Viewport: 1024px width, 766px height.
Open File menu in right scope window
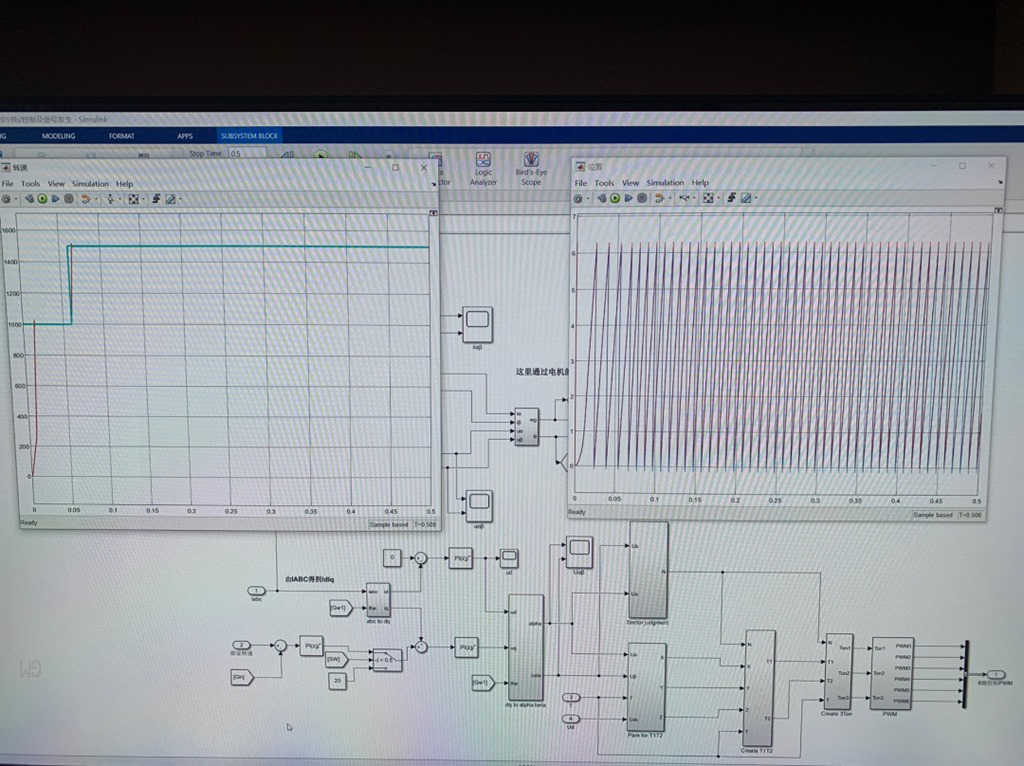581,183
